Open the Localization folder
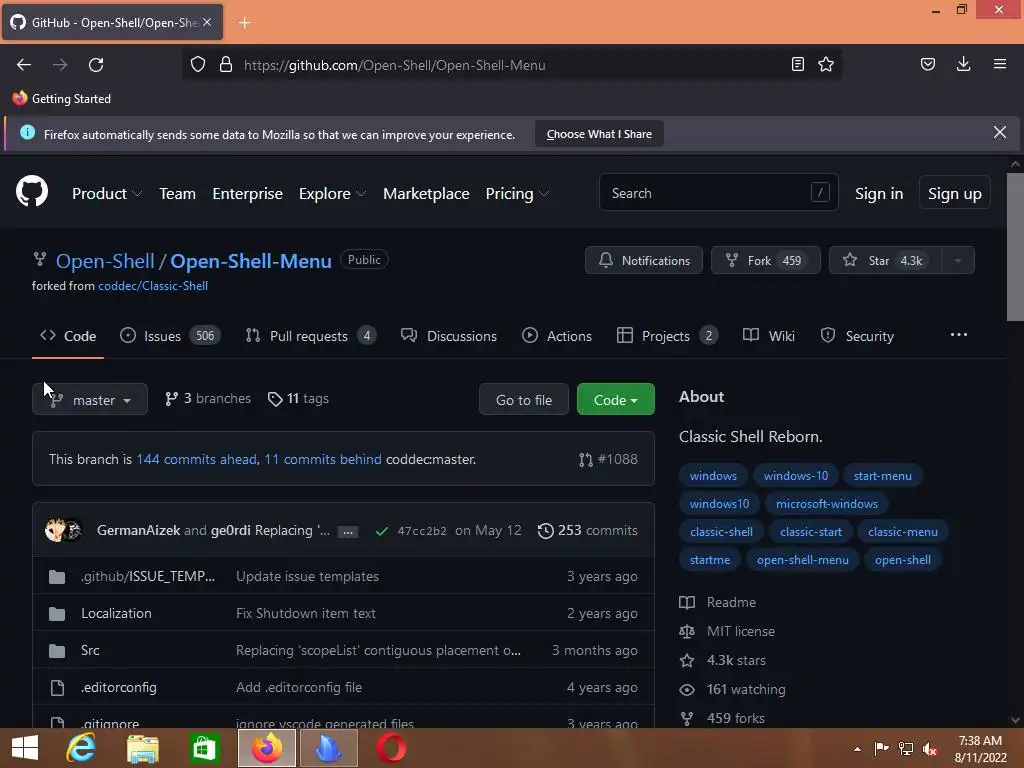1024x768 pixels. click(x=116, y=613)
